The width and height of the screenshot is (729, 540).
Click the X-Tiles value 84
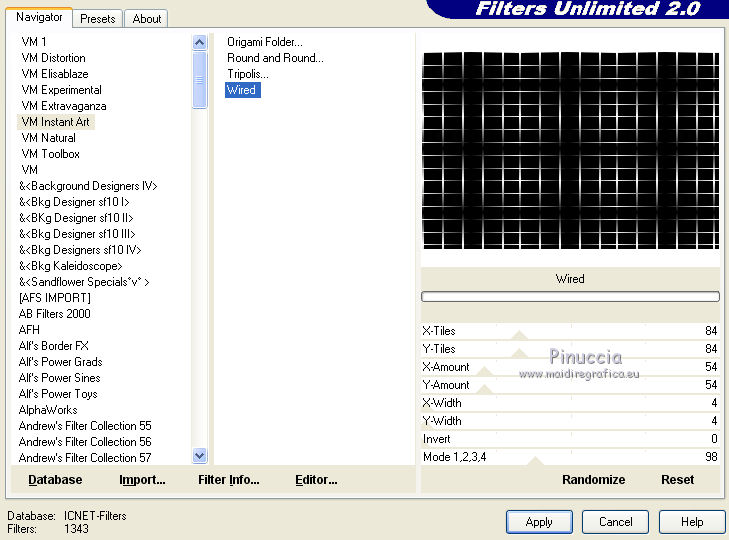click(x=711, y=331)
